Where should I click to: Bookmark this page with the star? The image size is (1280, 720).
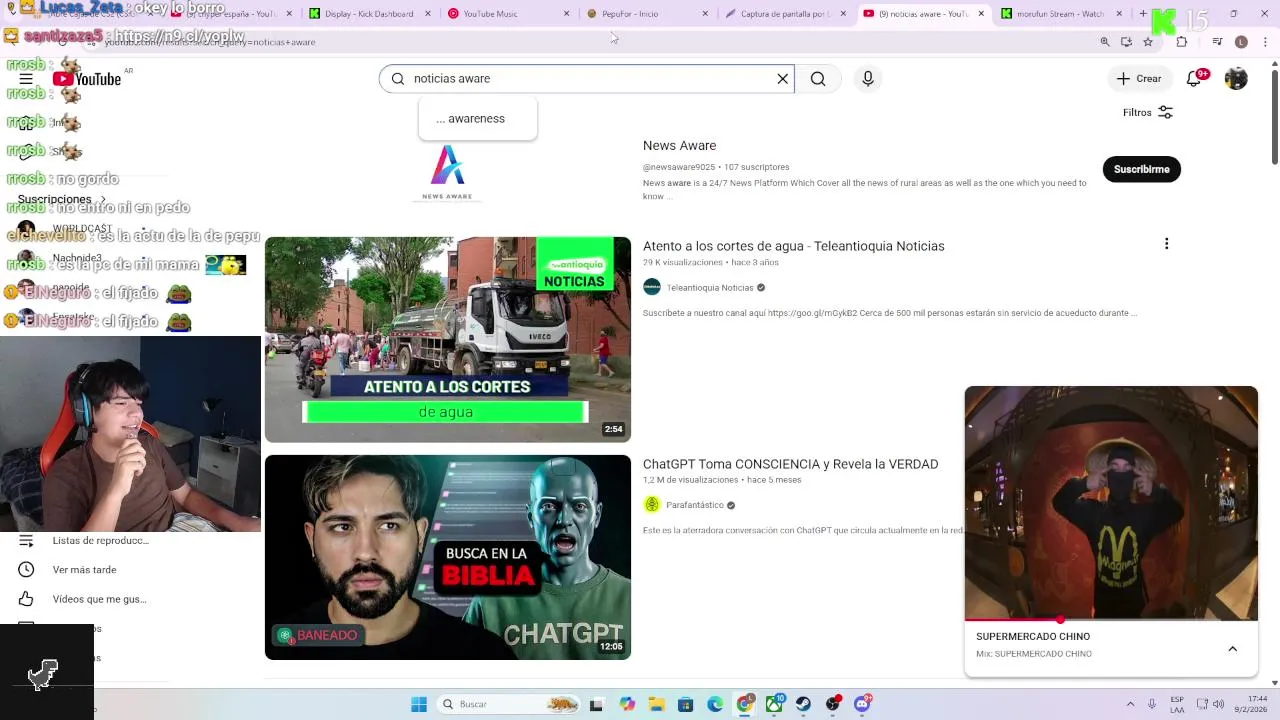tap(1148, 42)
